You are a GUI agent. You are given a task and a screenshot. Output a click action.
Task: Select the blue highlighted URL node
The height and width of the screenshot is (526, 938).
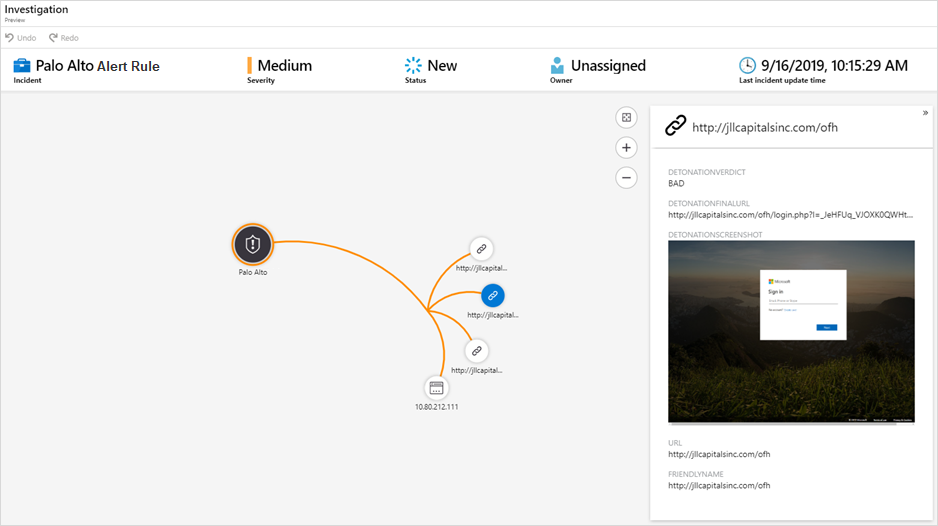click(492, 295)
